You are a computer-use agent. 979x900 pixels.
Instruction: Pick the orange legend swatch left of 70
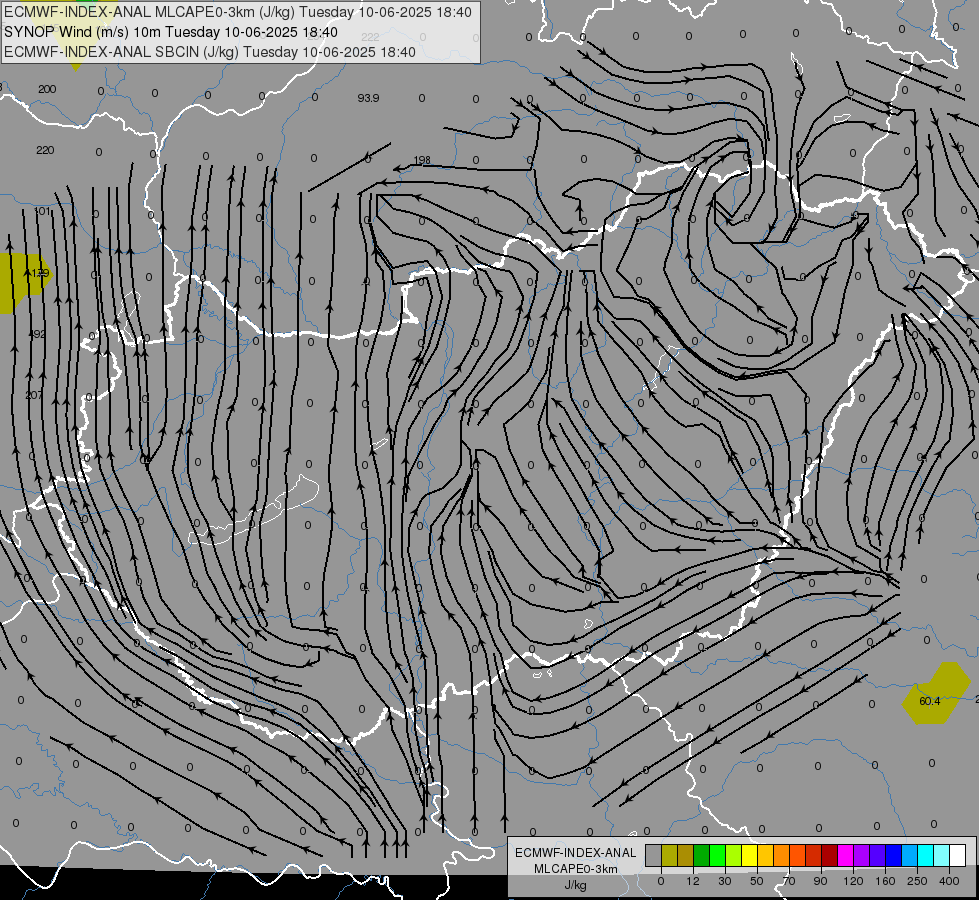click(x=782, y=855)
